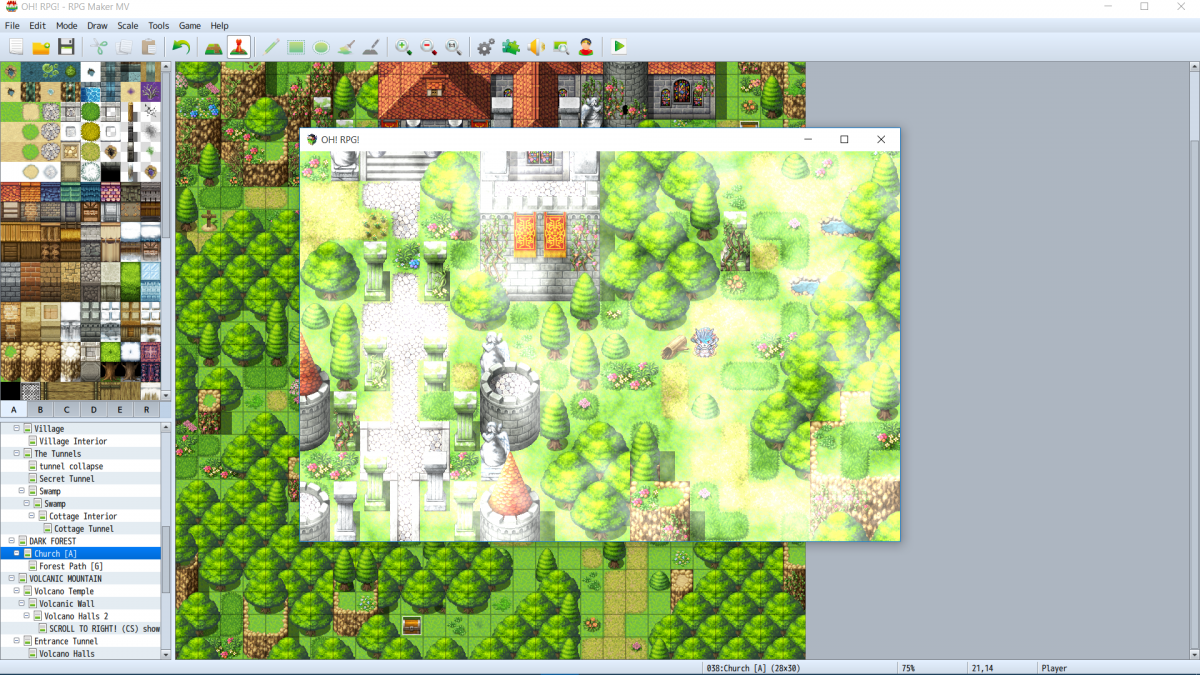The image size is (1200, 675).
Task: Click the map list scroll-down arrow
Action: pos(166,654)
